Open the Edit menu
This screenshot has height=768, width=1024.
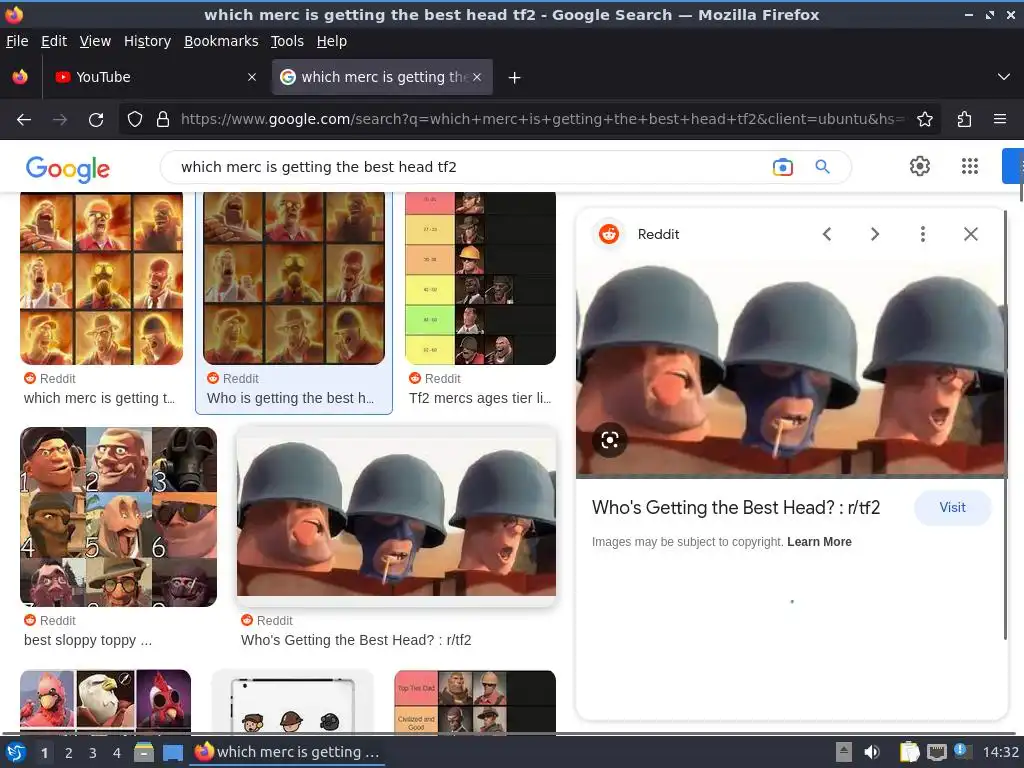tap(54, 41)
